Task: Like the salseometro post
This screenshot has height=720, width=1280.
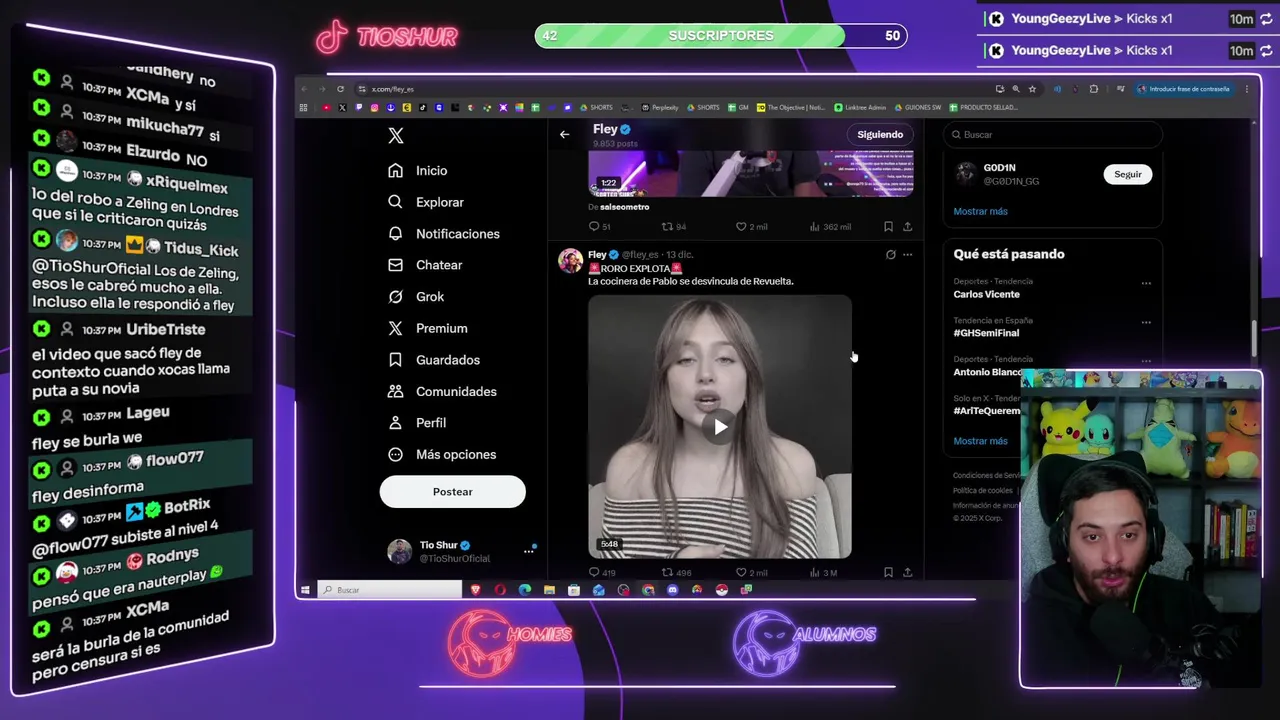Action: tap(751, 227)
